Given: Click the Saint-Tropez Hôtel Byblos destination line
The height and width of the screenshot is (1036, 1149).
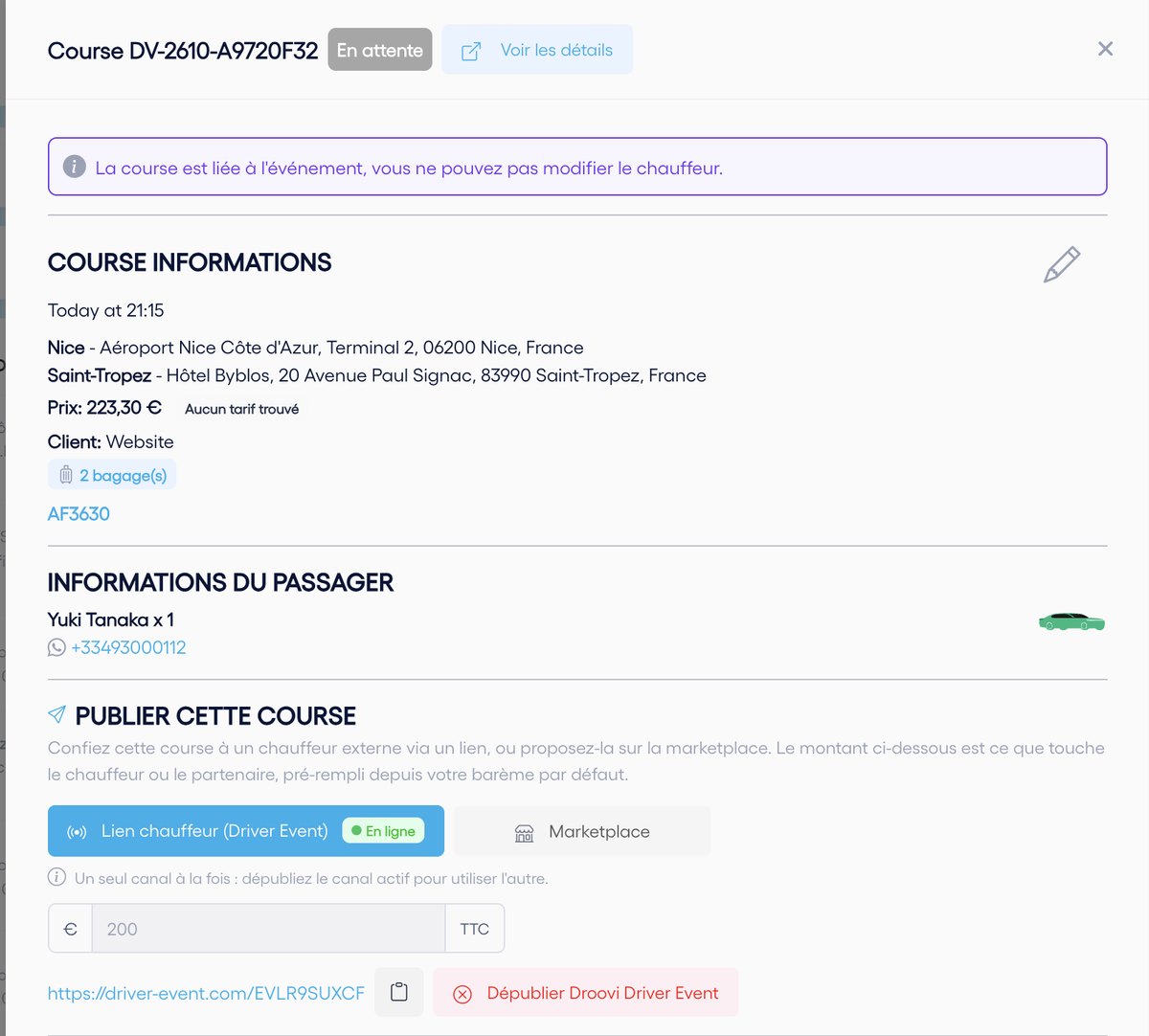Looking at the screenshot, I should tap(377, 375).
